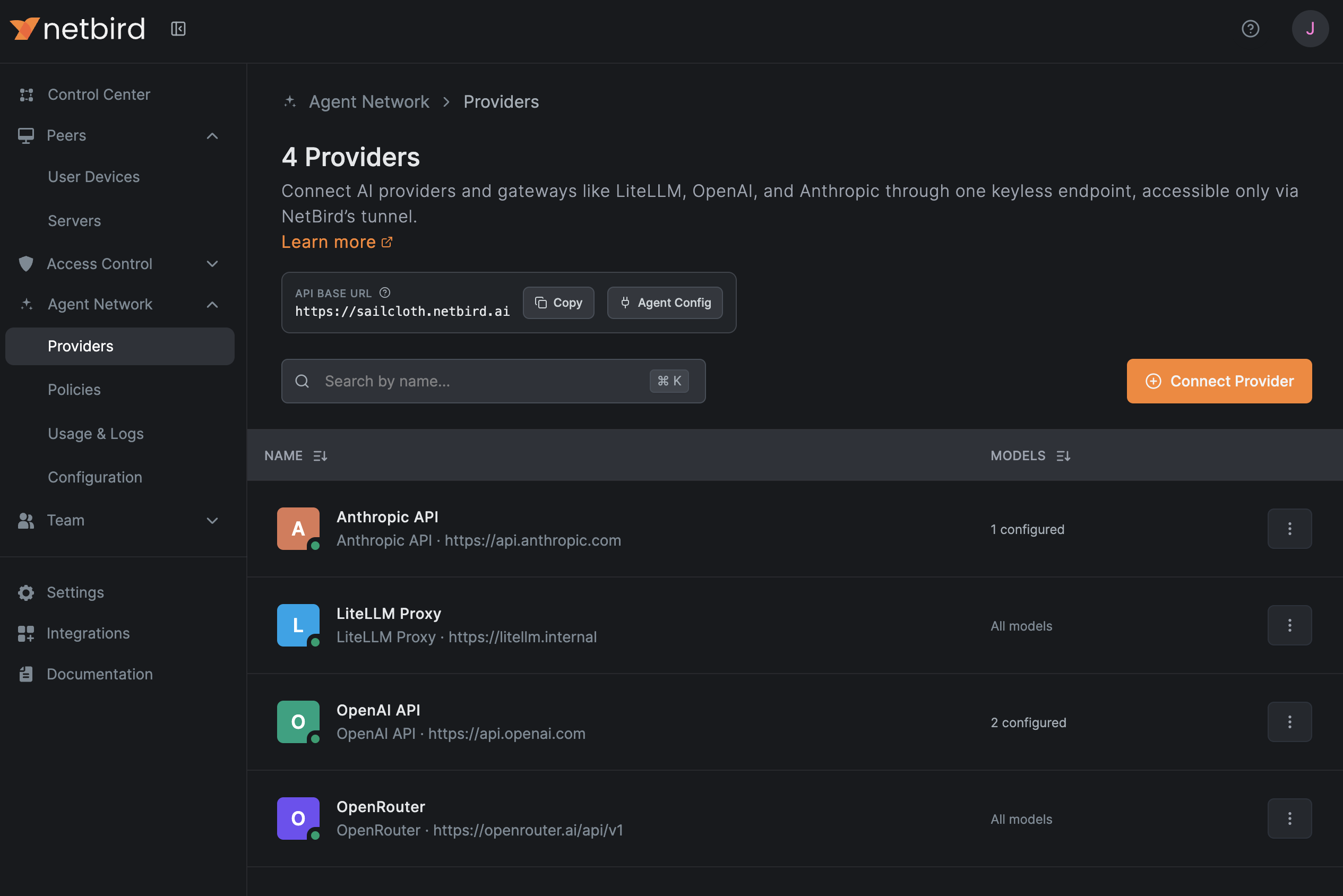Select the Providers sidebar item
This screenshot has width=1343, height=896.
coord(120,346)
